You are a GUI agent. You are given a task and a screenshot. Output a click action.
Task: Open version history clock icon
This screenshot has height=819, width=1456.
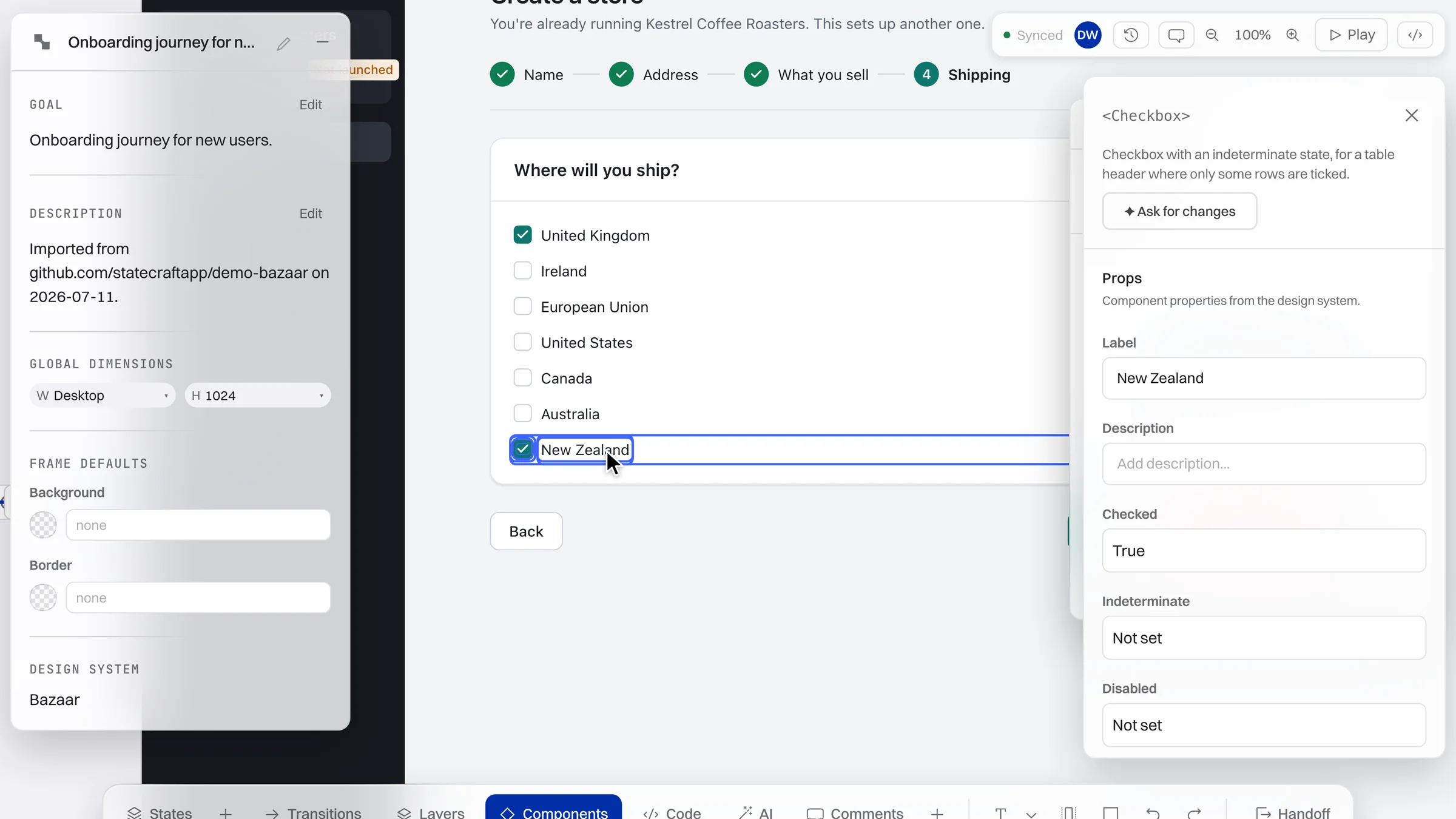pos(1131,35)
